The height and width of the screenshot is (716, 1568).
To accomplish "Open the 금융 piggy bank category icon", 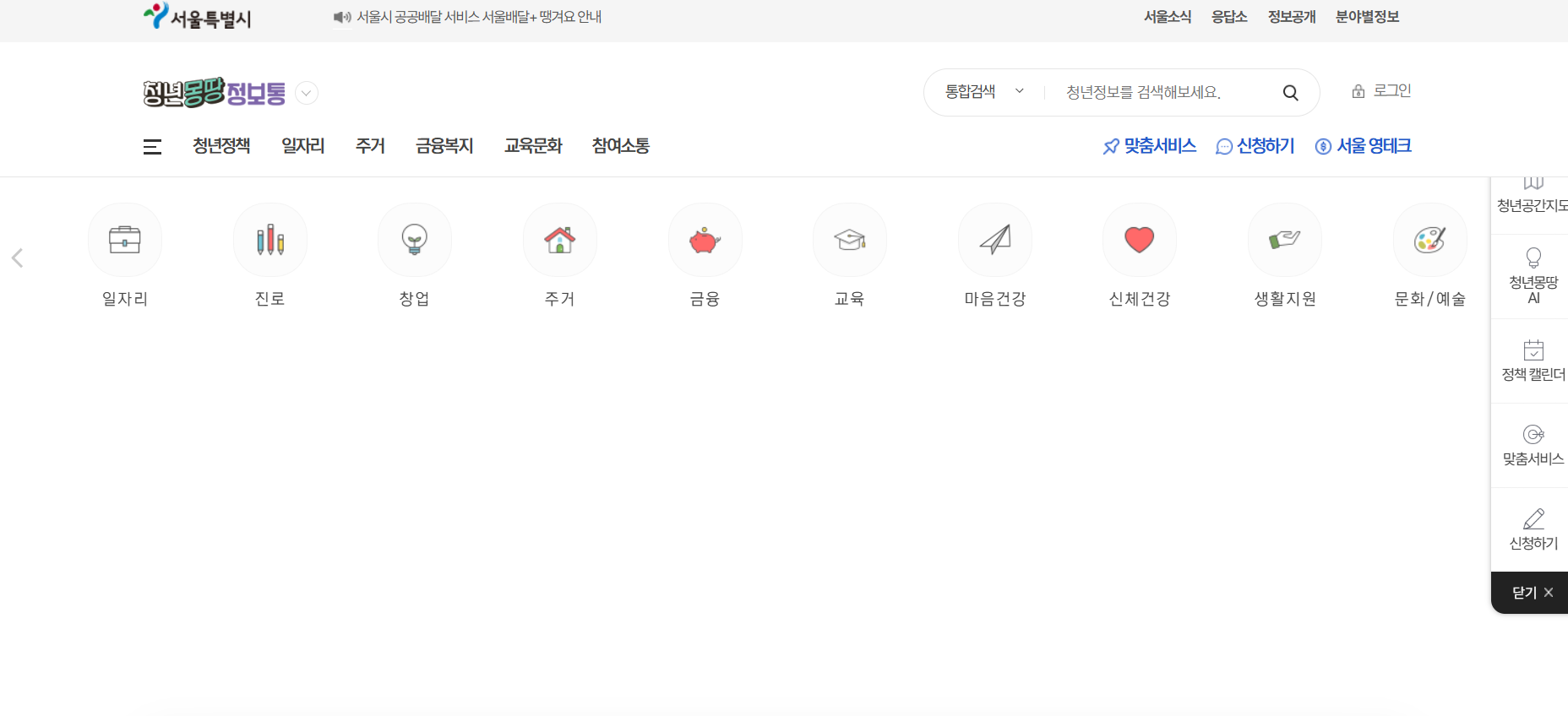I will tap(705, 240).
